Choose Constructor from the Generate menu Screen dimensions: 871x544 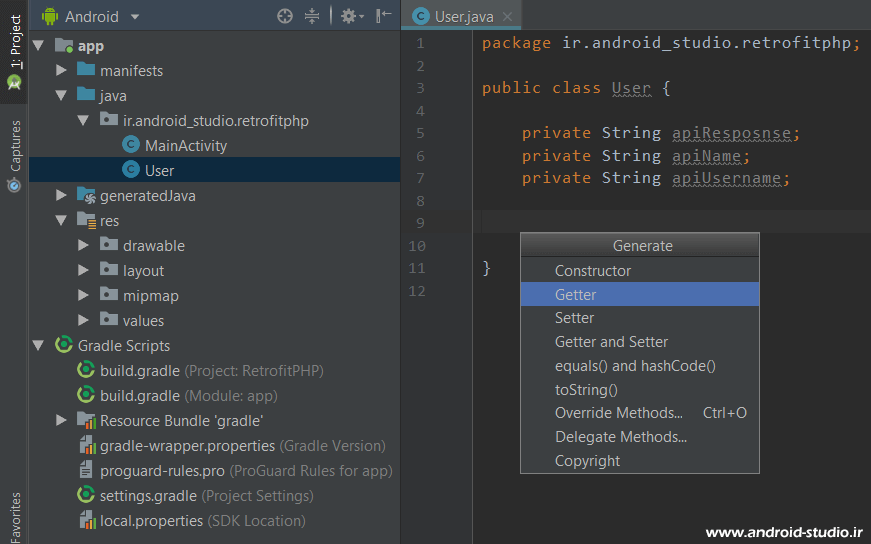coord(640,271)
